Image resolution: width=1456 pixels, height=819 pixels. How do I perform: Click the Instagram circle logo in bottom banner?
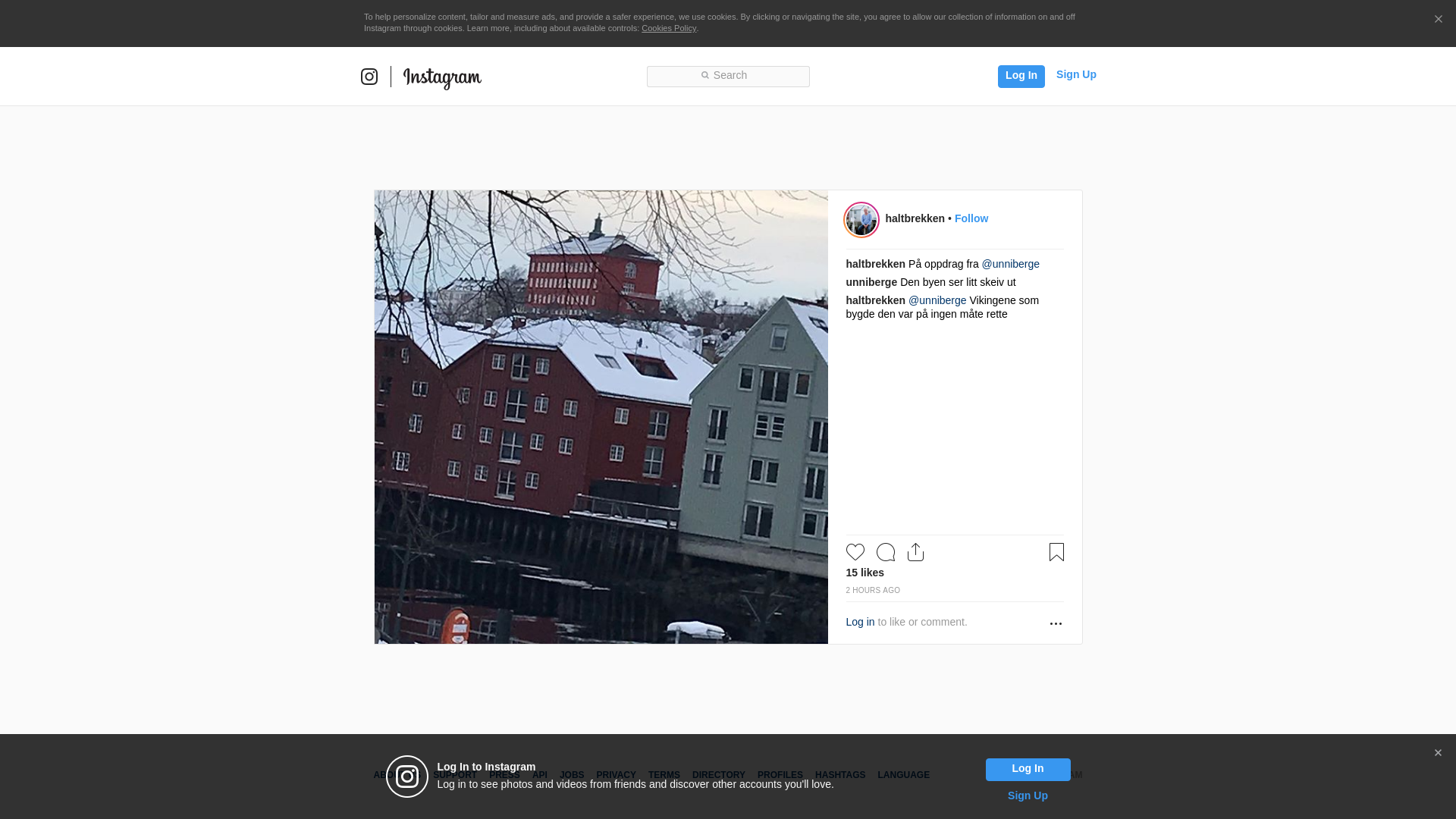pyautogui.click(x=407, y=777)
